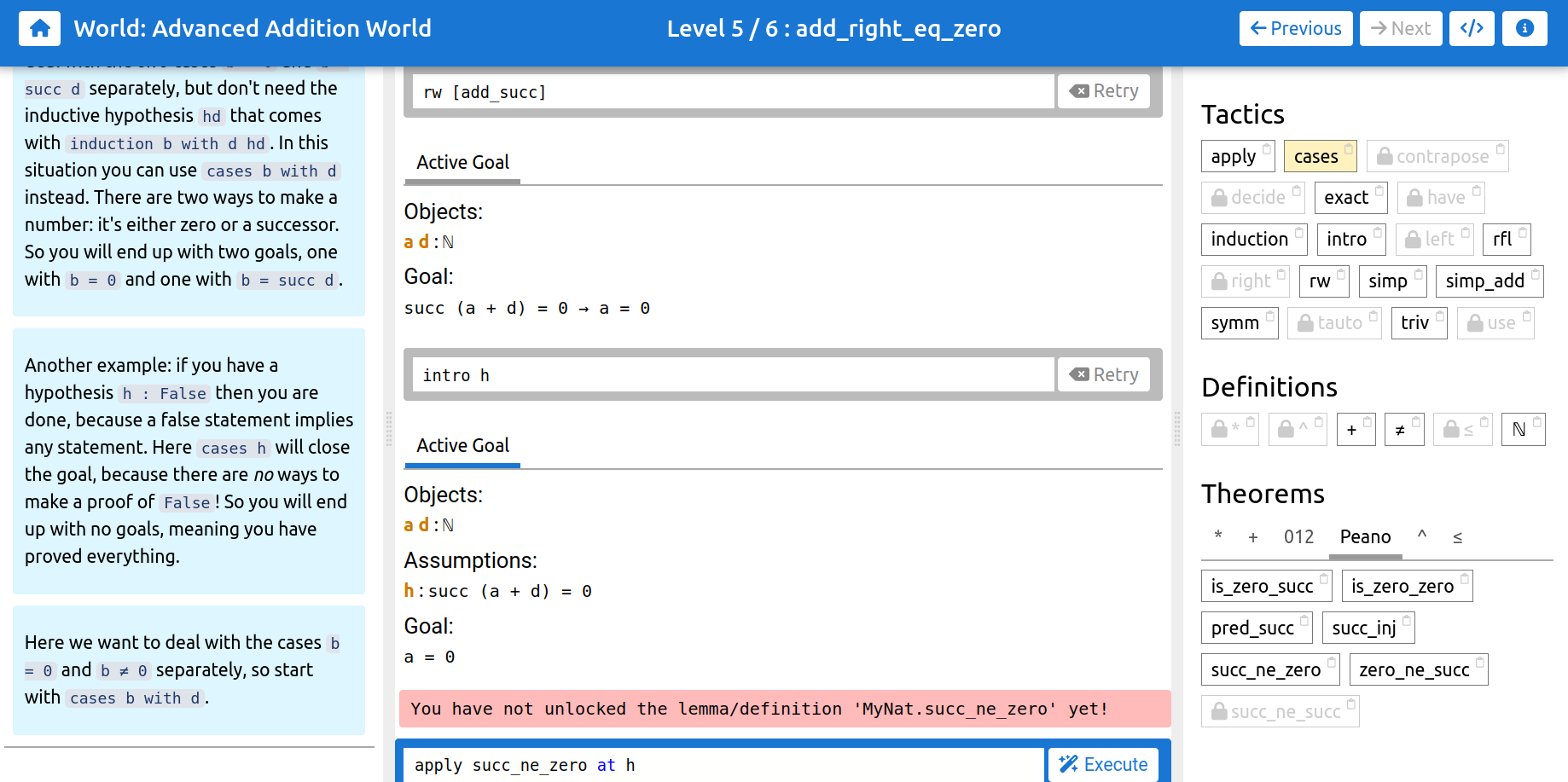Select the ≤ theorems tab
This screenshot has width=1568, height=782.
[x=1457, y=536]
